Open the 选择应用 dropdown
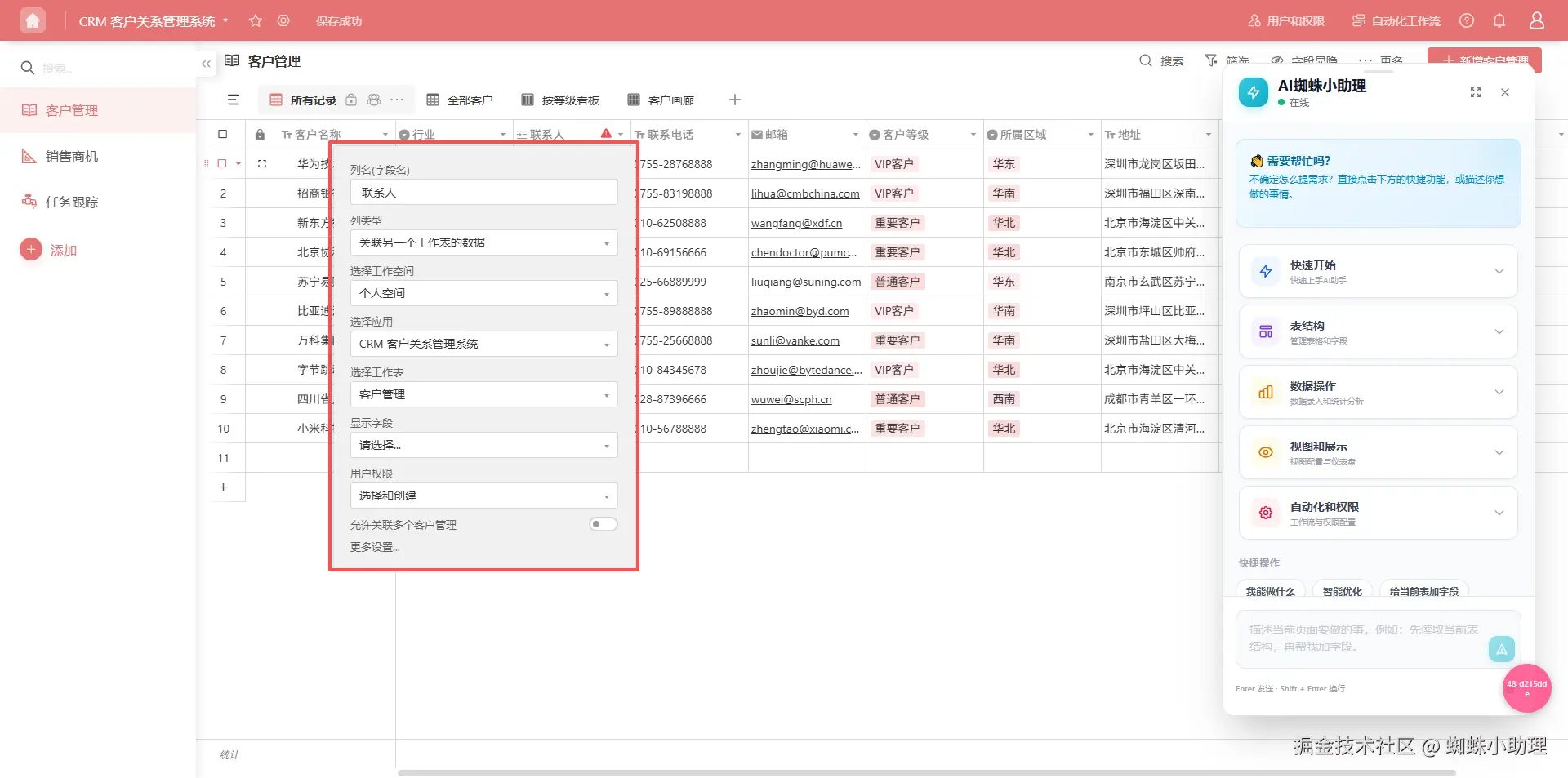This screenshot has height=778, width=1568. click(x=484, y=344)
